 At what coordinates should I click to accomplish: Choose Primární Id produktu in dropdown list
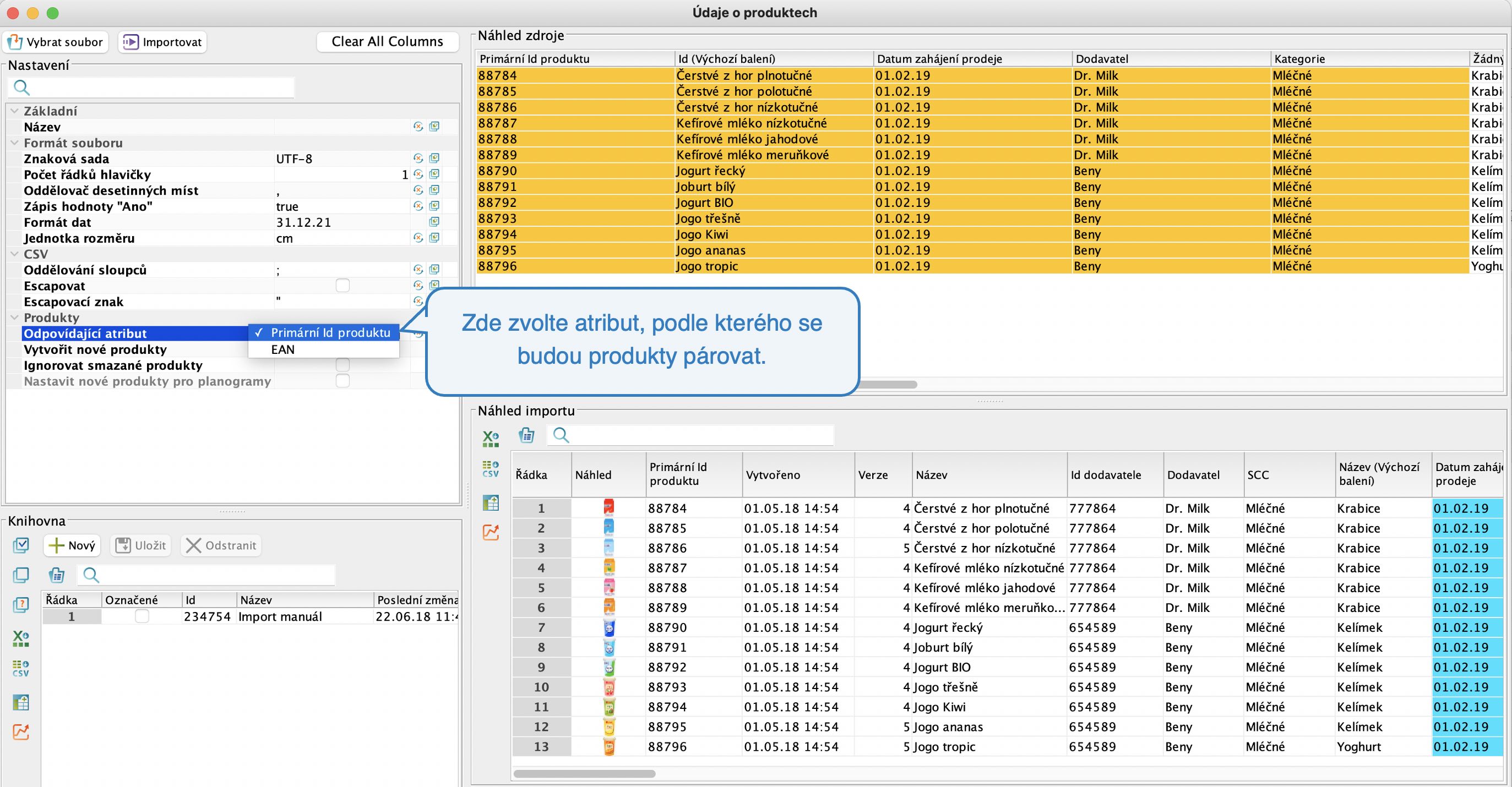[x=324, y=333]
